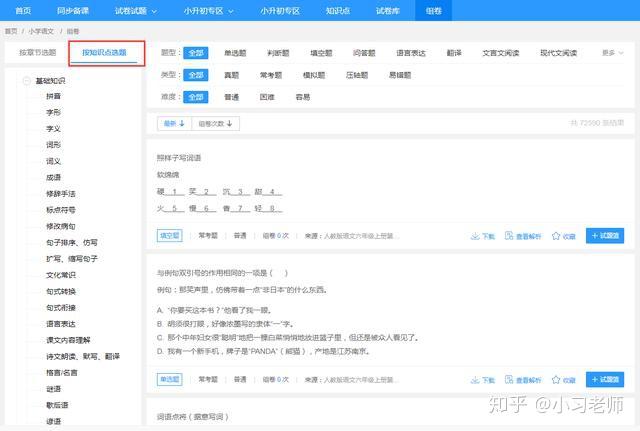This screenshot has height=431, width=640.
Task: Go to 首页 in top navigation bar
Action: (23, 11)
